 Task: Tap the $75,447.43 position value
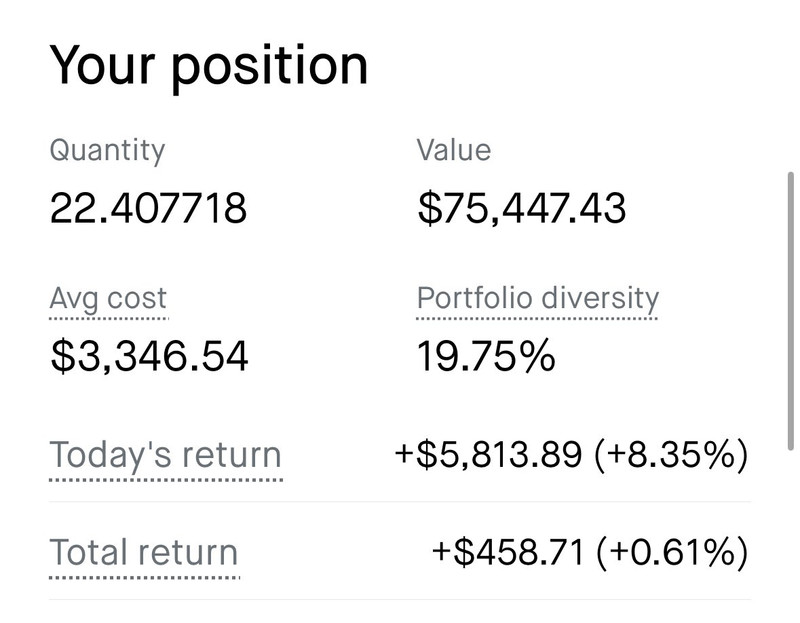[x=521, y=209]
